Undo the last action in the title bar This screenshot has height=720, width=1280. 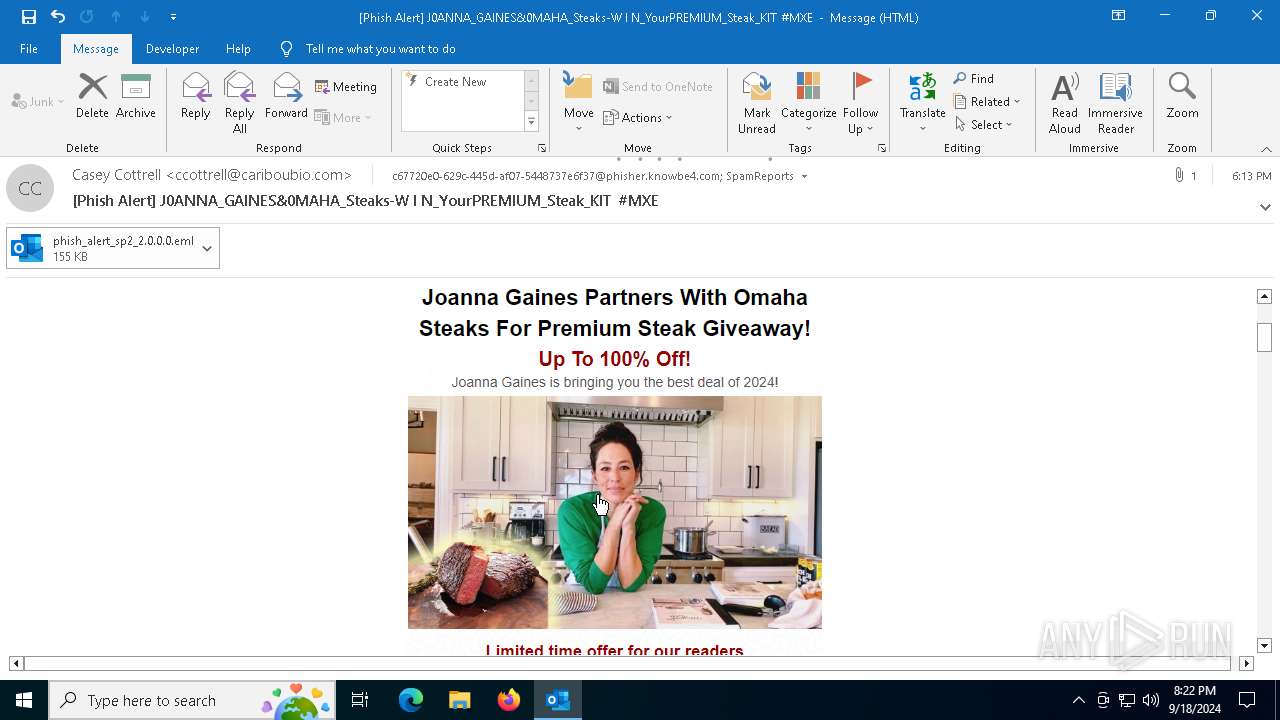58,17
